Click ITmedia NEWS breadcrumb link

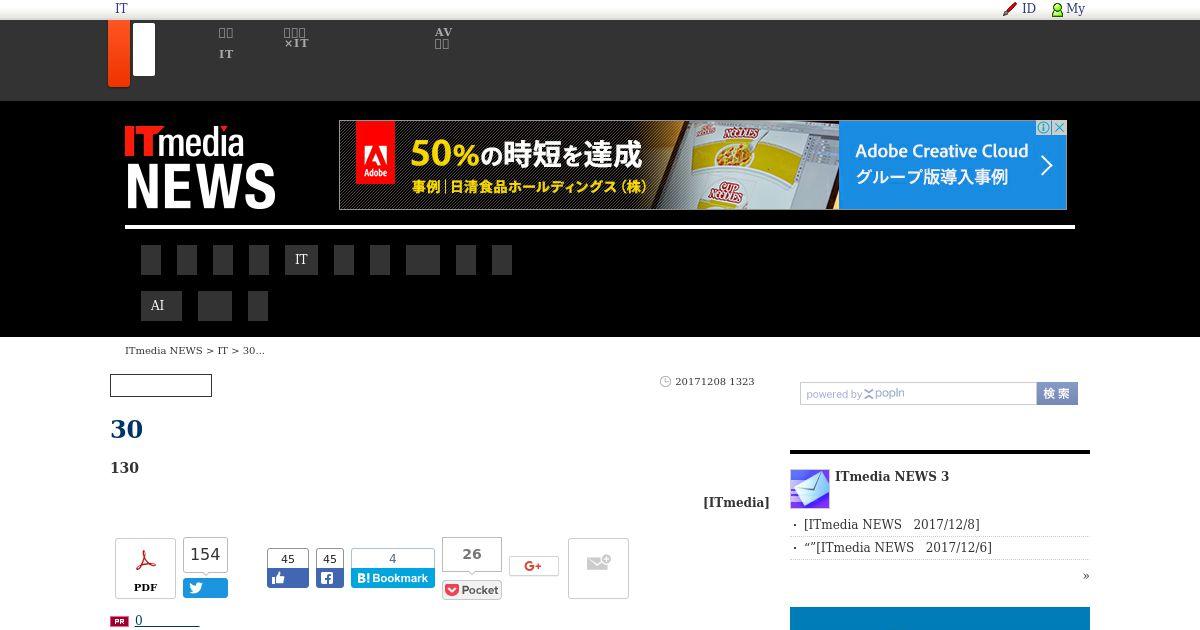tap(164, 351)
